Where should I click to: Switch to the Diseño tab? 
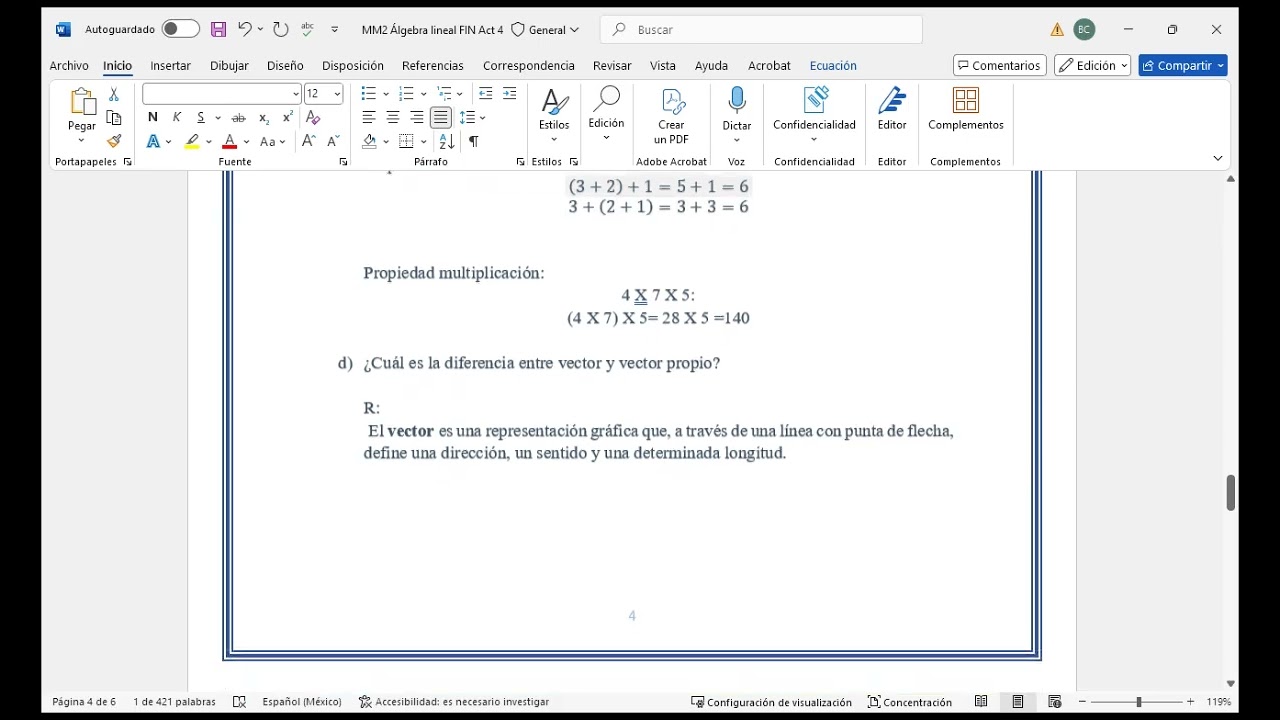click(x=285, y=66)
